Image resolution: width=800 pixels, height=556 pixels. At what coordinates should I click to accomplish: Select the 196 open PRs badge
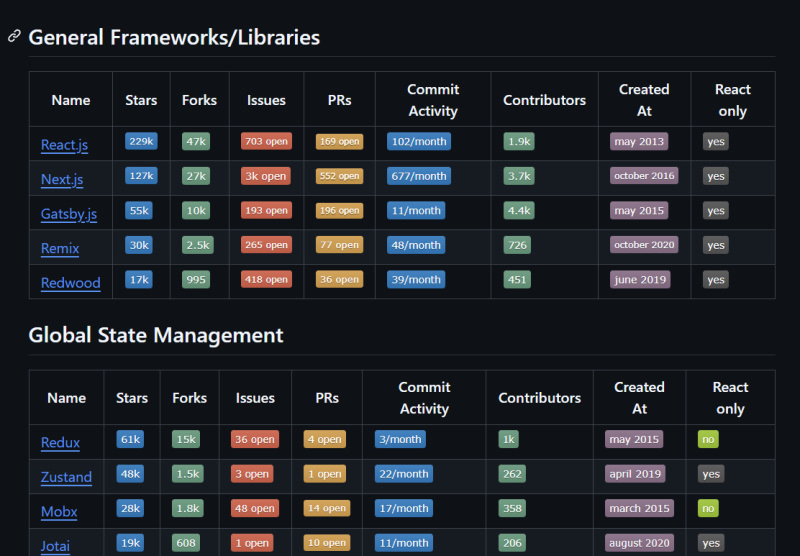point(339,211)
